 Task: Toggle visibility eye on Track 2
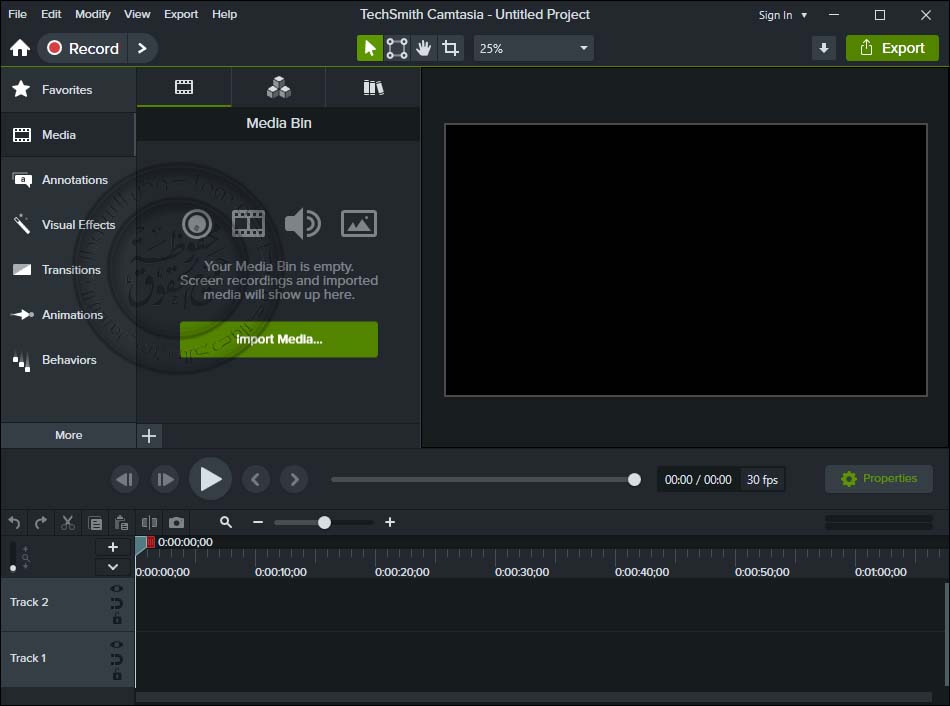(117, 589)
